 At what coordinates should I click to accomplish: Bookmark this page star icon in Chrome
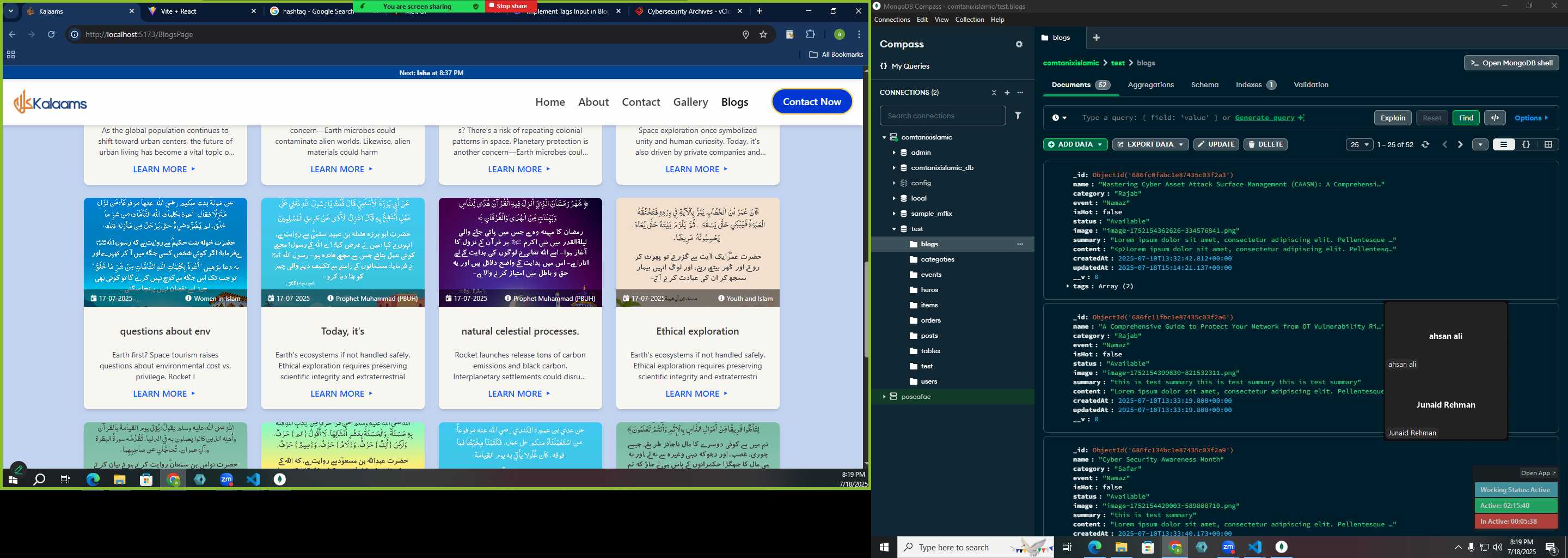(x=763, y=35)
